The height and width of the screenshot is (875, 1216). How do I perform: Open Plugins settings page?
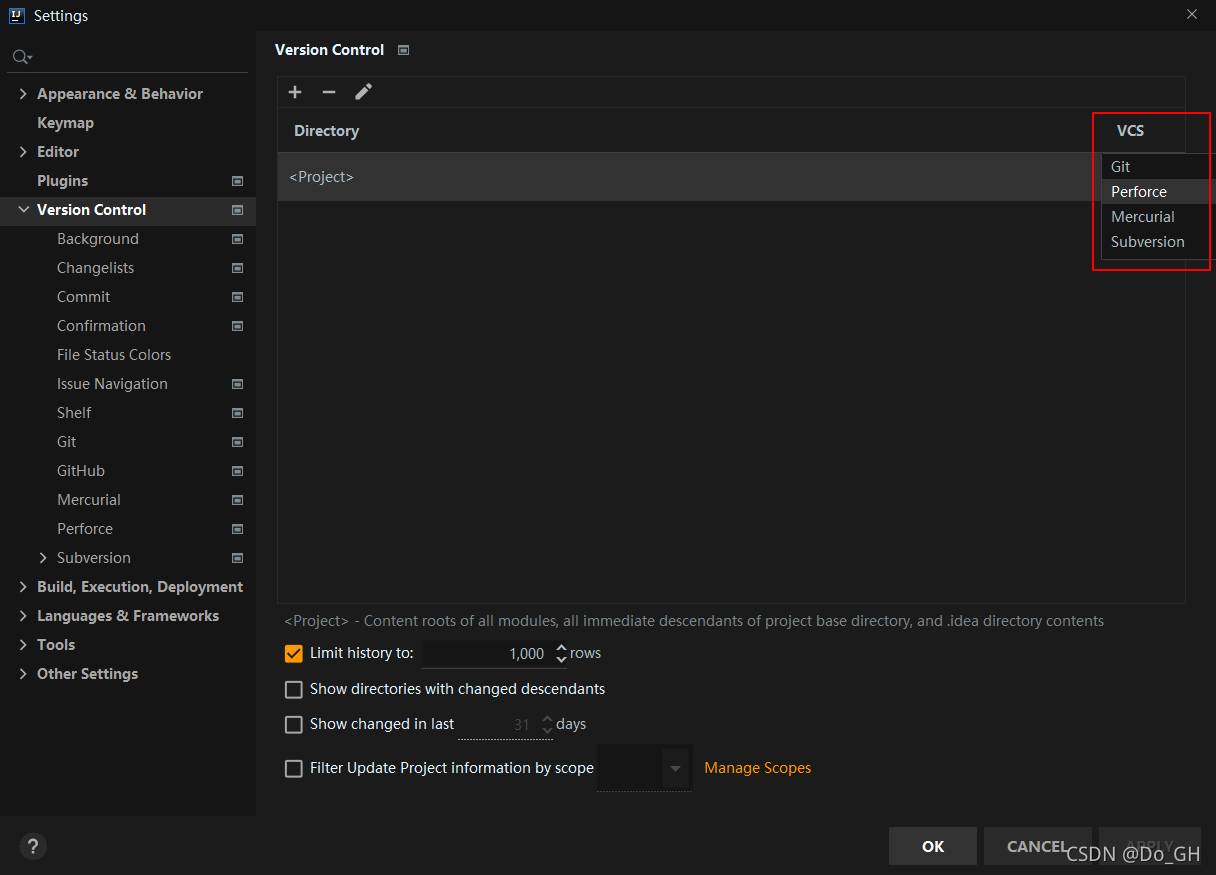pyautogui.click(x=62, y=181)
